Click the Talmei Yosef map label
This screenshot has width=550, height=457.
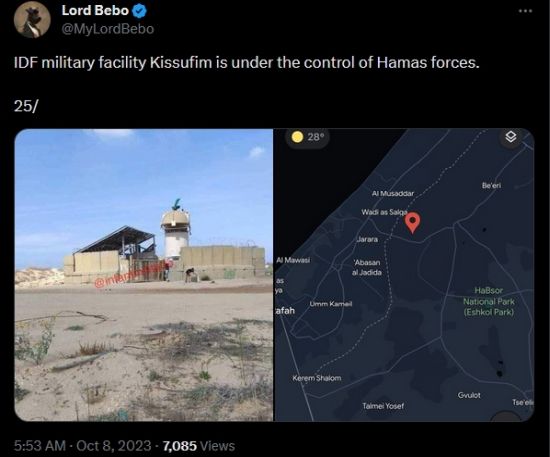pos(383,406)
